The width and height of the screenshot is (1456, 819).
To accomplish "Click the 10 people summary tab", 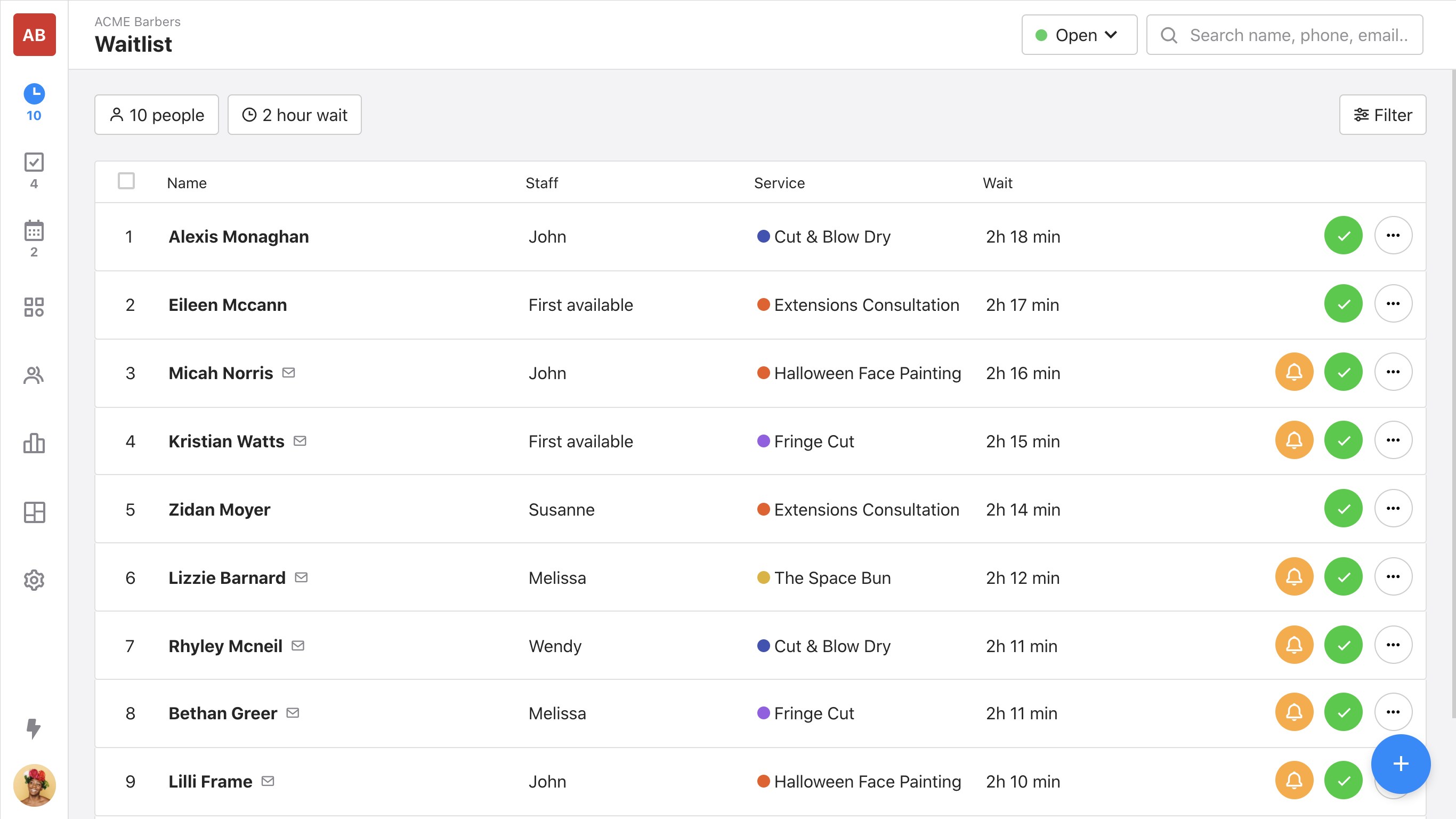I will [x=157, y=115].
